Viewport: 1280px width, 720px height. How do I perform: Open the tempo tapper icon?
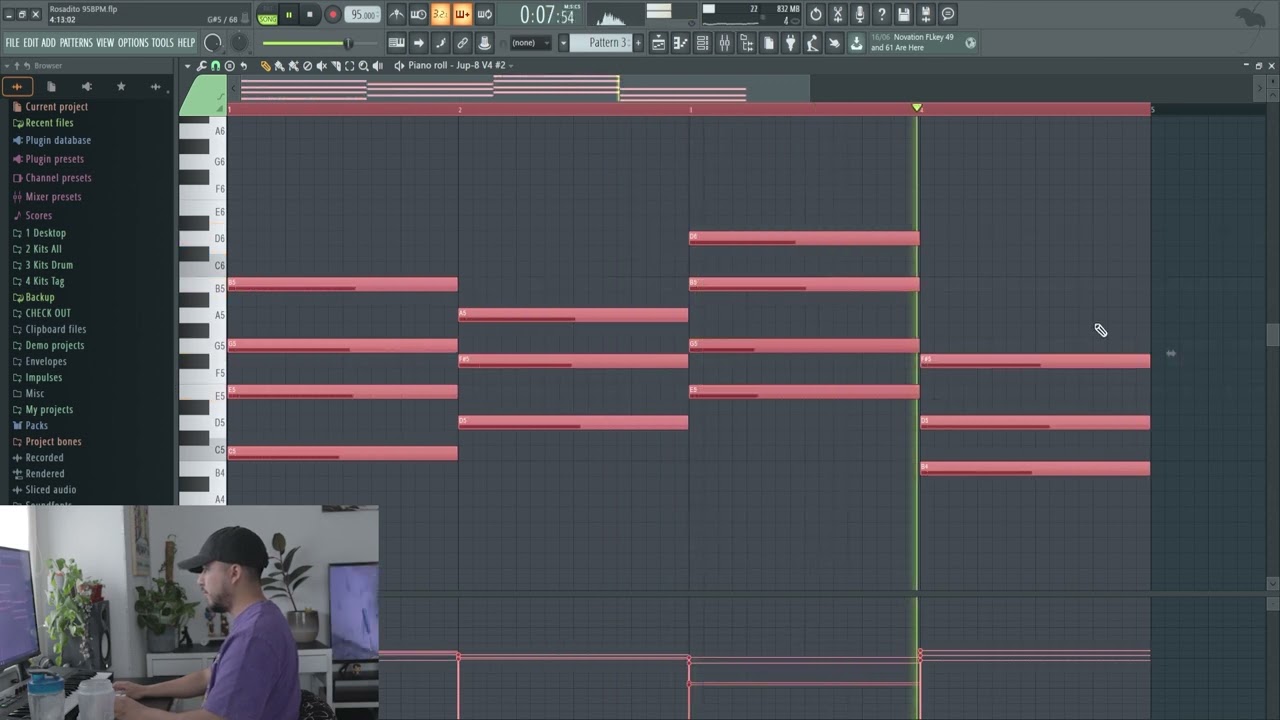pos(812,43)
